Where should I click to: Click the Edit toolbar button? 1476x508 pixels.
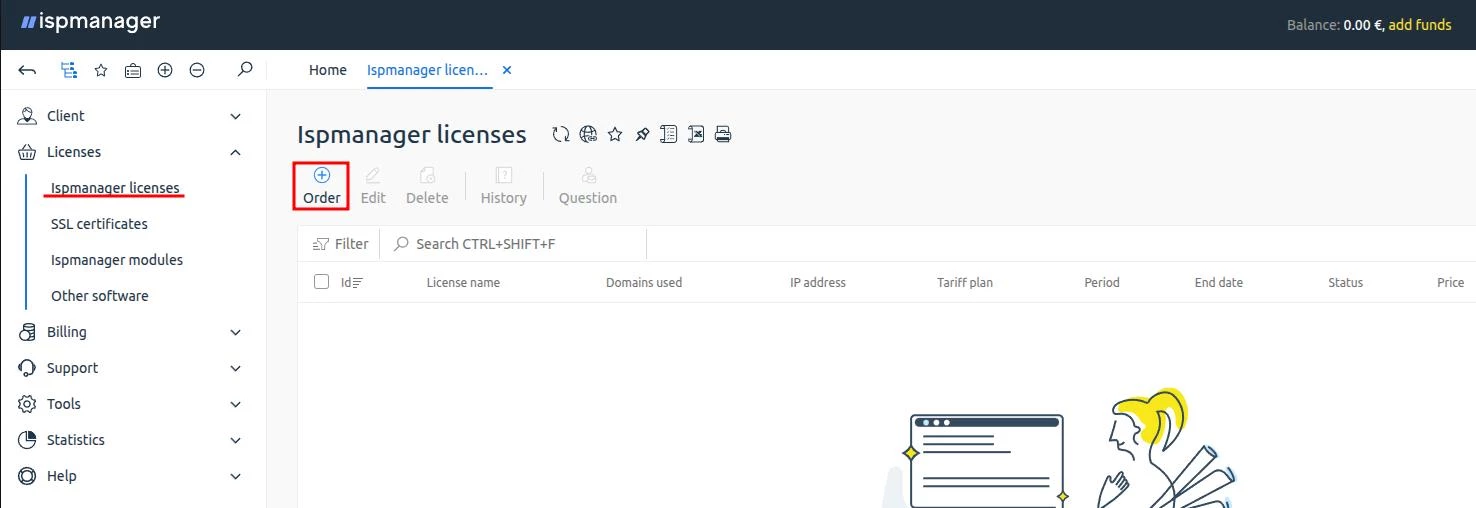(x=373, y=186)
